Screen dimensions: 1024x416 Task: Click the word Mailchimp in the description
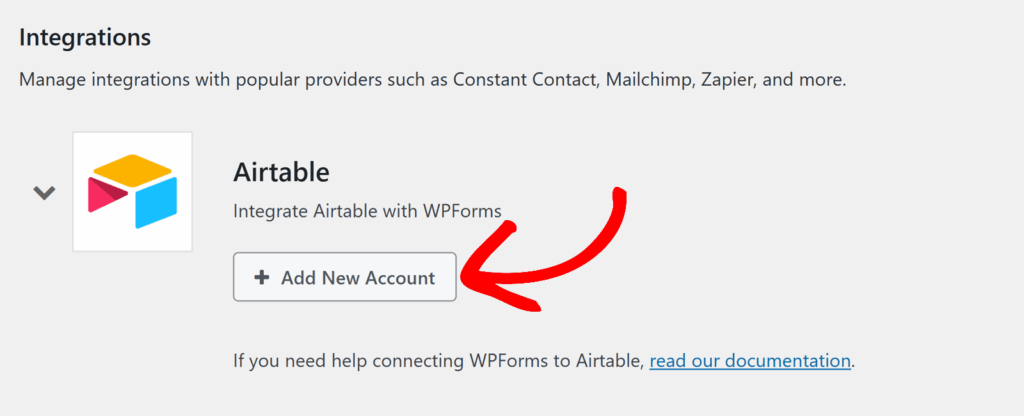640,79
